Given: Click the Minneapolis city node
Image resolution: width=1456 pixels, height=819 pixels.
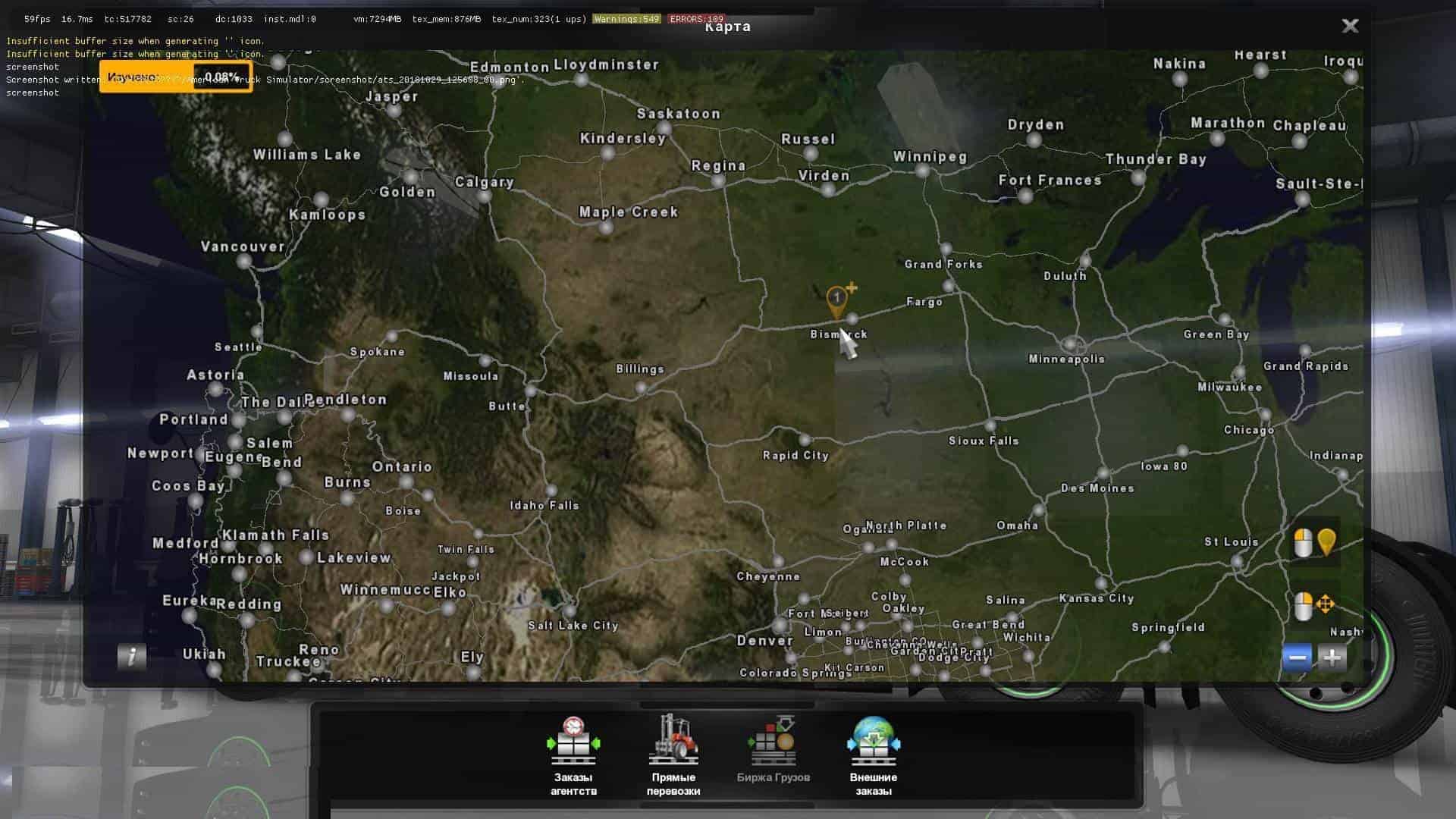Looking at the screenshot, I should [x=1072, y=344].
